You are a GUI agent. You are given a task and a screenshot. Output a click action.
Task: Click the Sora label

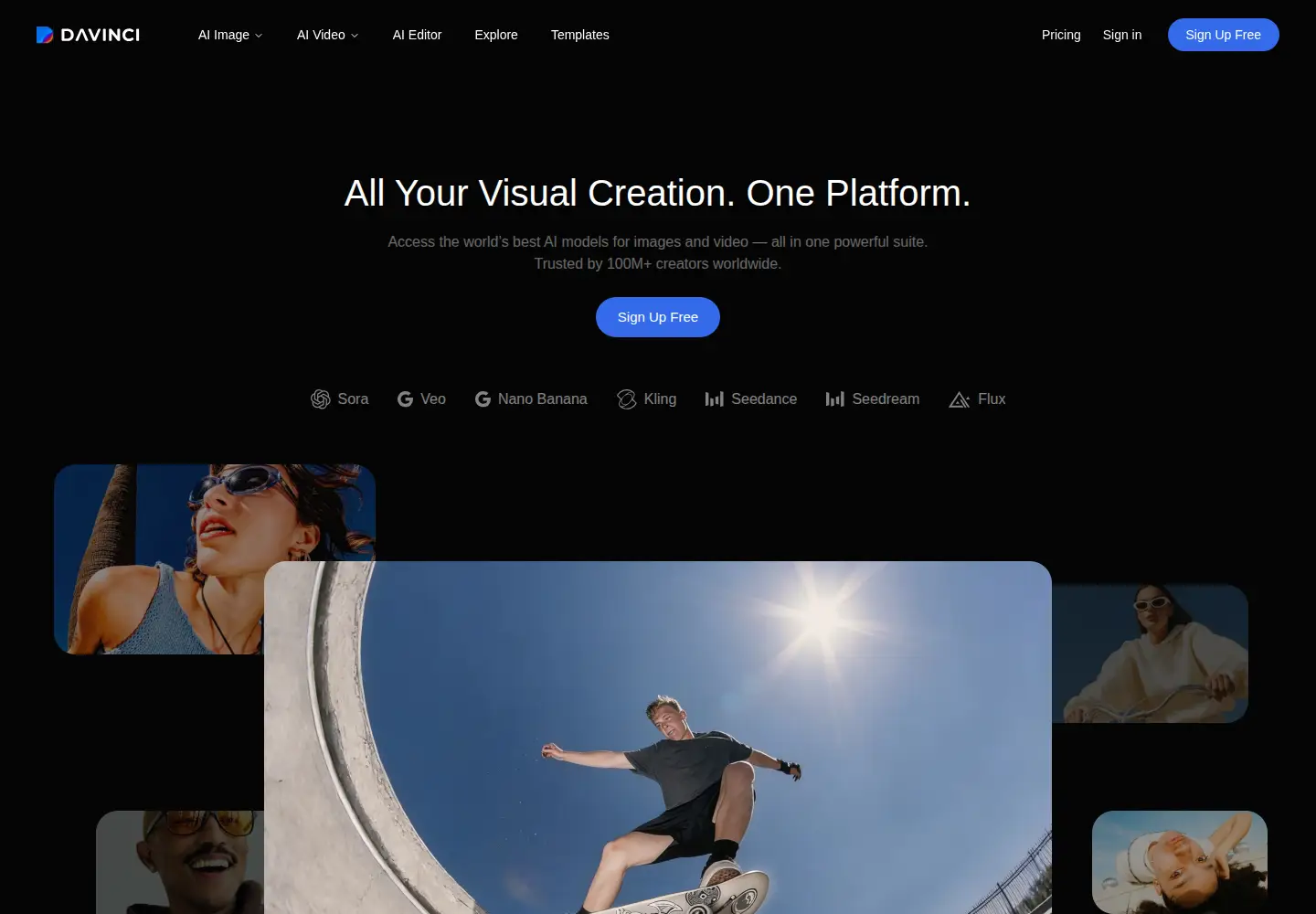pyautogui.click(x=353, y=399)
